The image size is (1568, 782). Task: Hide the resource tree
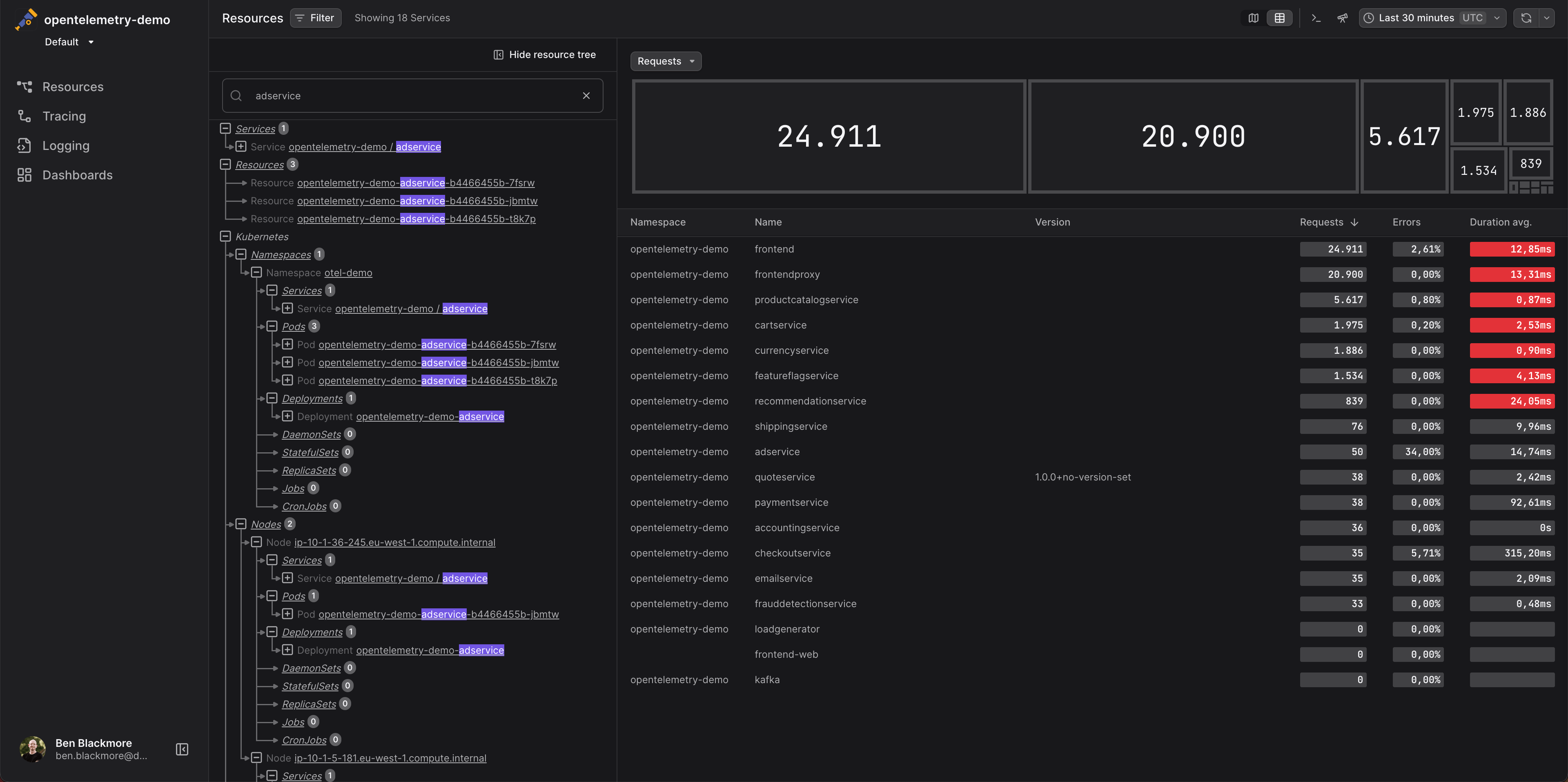(x=545, y=55)
